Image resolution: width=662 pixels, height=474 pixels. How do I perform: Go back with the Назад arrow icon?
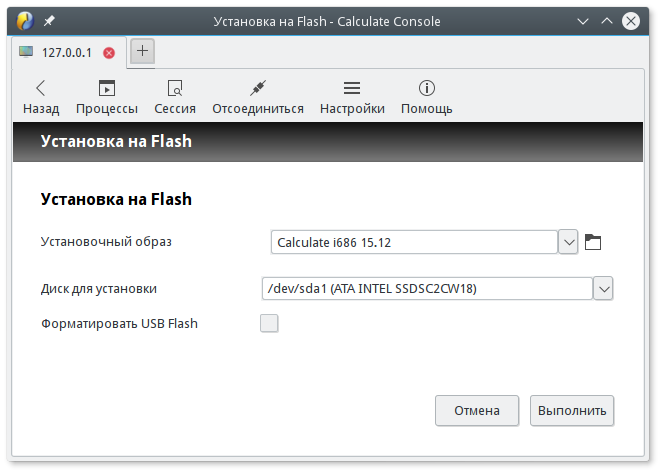tap(41, 88)
